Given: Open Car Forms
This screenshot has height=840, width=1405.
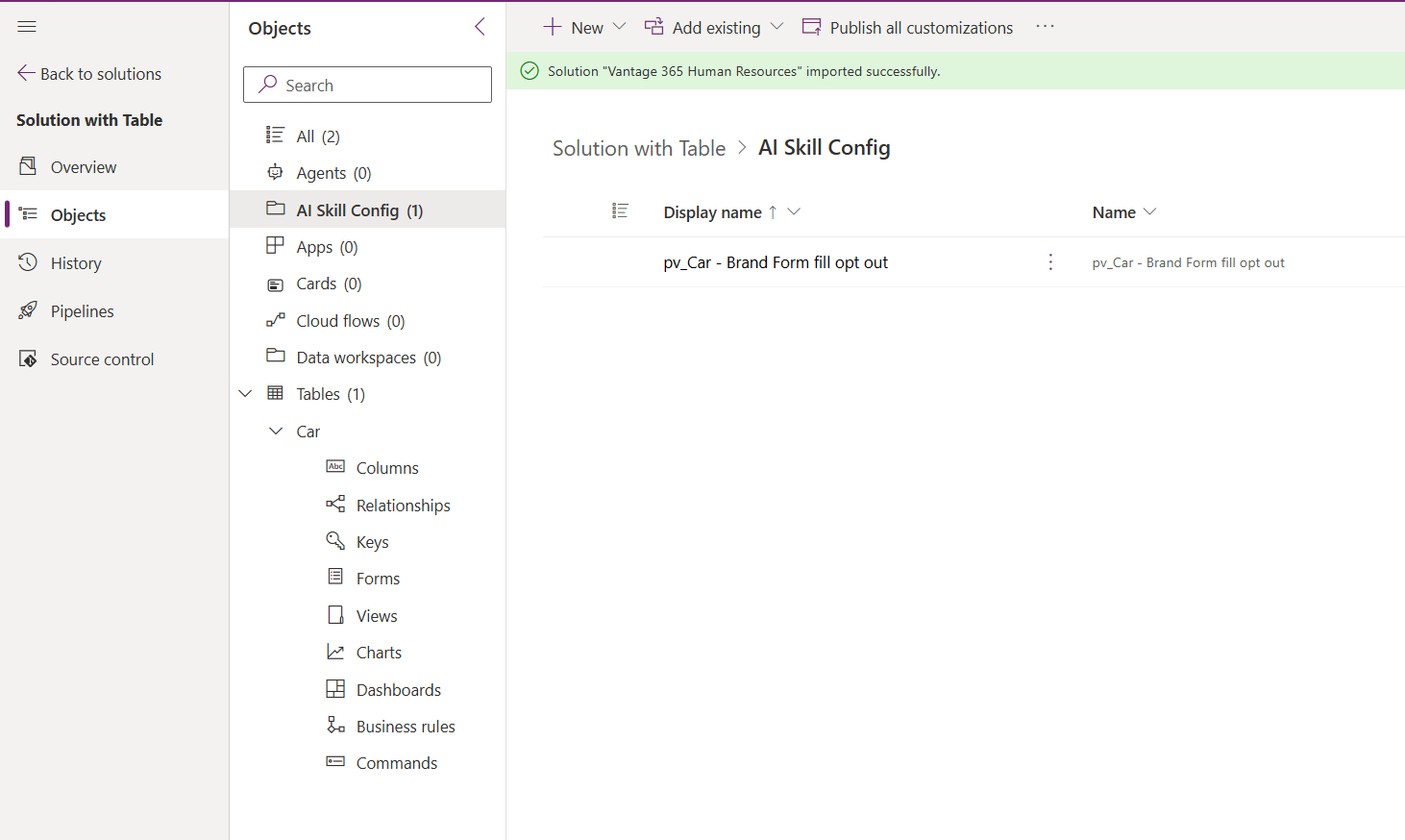Looking at the screenshot, I should pos(378,579).
